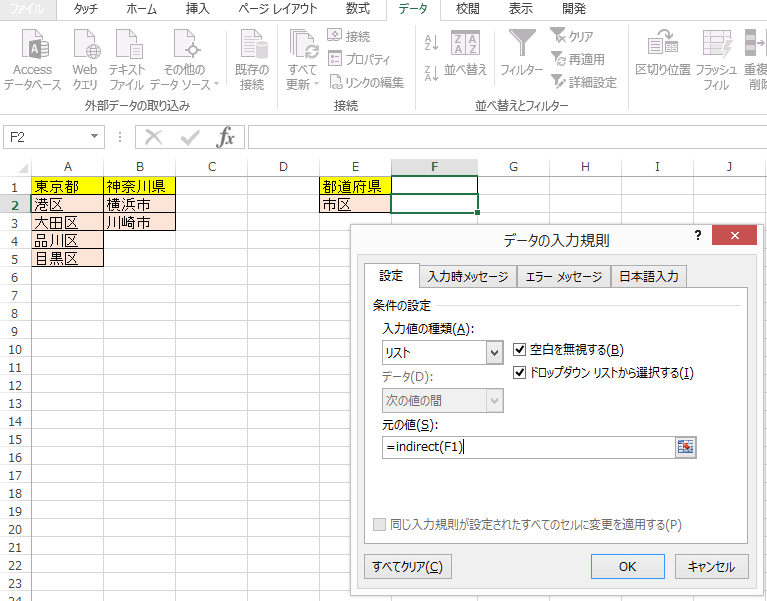Switch to the タッチ ribbon tab
767x601 pixels.
[x=86, y=9]
